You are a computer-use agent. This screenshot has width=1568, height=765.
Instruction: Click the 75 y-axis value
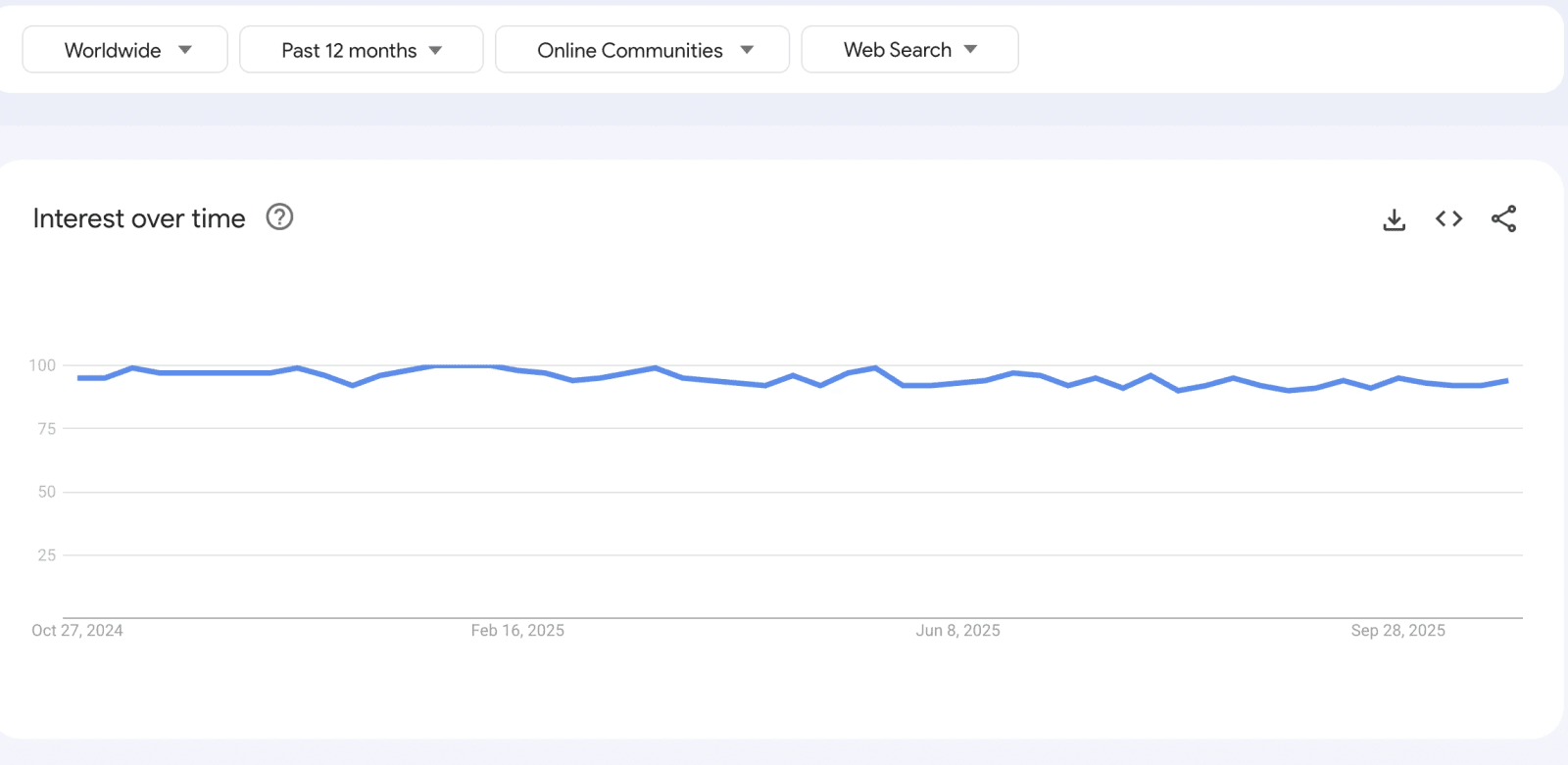(46, 428)
